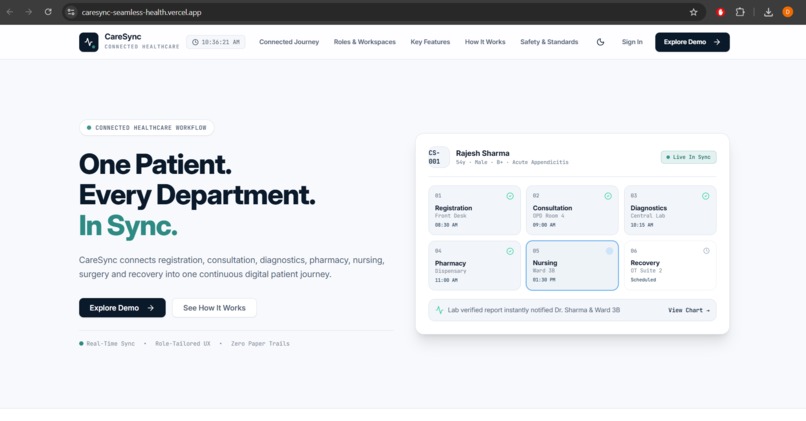Click the check icon on Registration card
806x421 pixels.
pyautogui.click(x=510, y=196)
